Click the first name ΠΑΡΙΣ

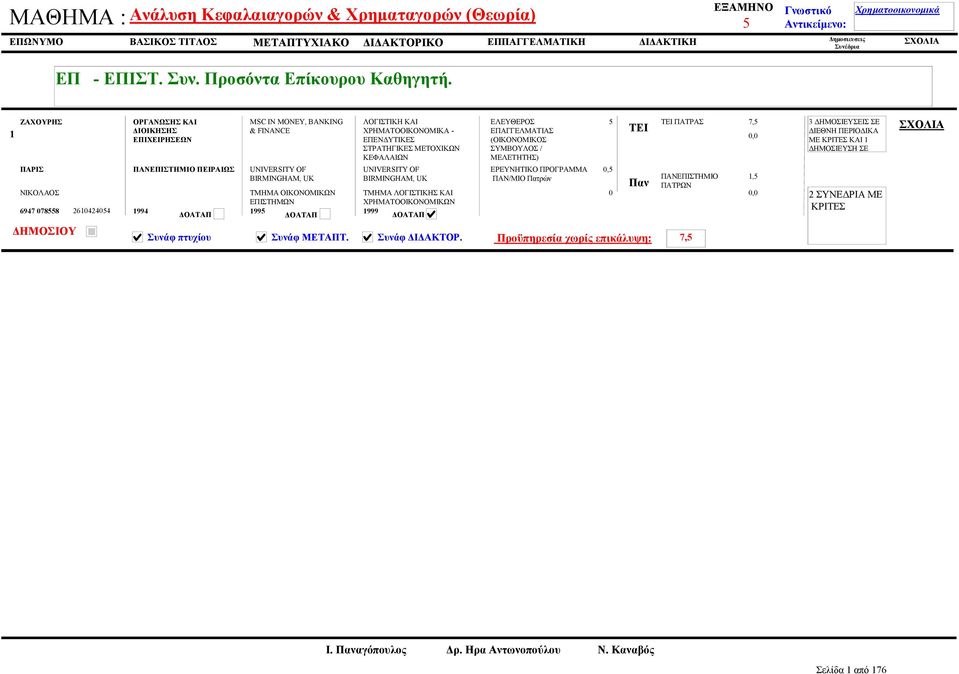coord(32,169)
